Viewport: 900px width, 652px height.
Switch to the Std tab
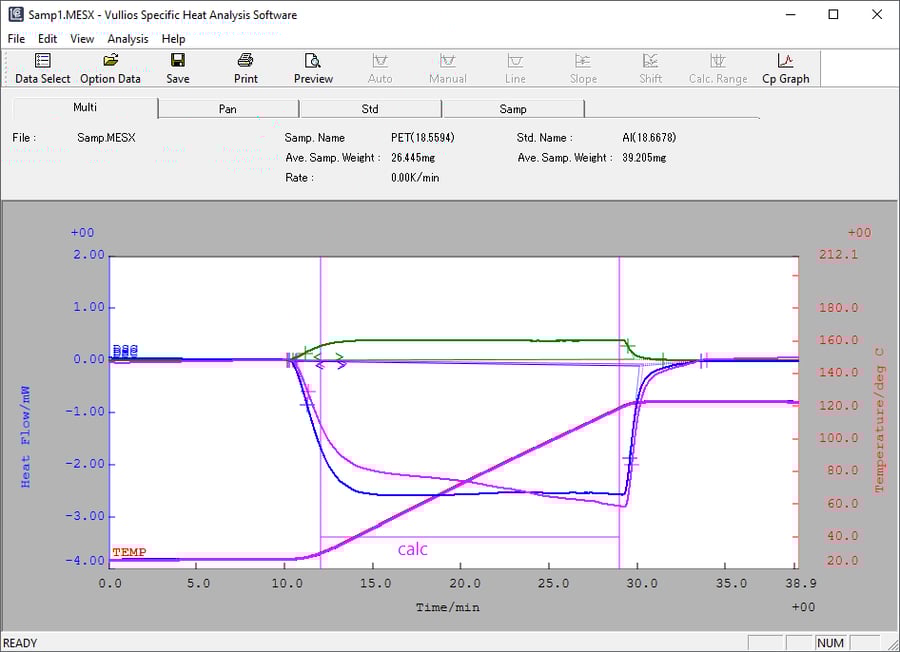[x=370, y=109]
